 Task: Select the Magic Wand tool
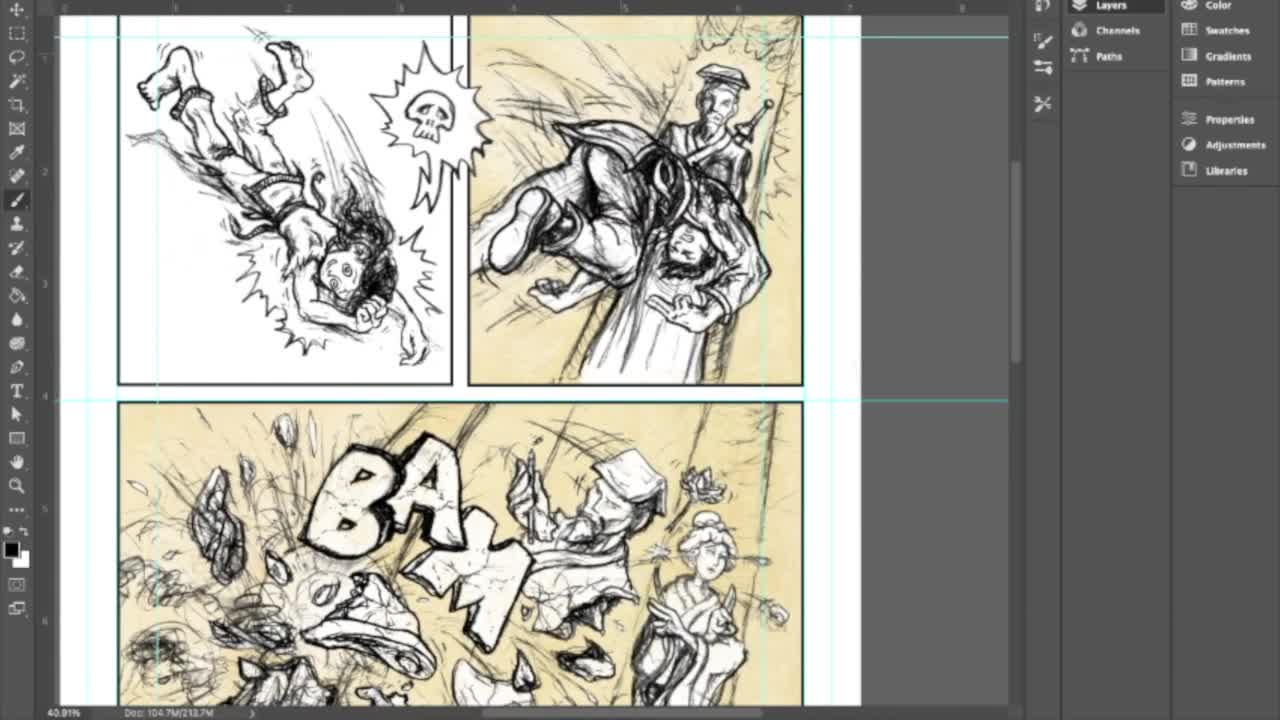tap(17, 81)
